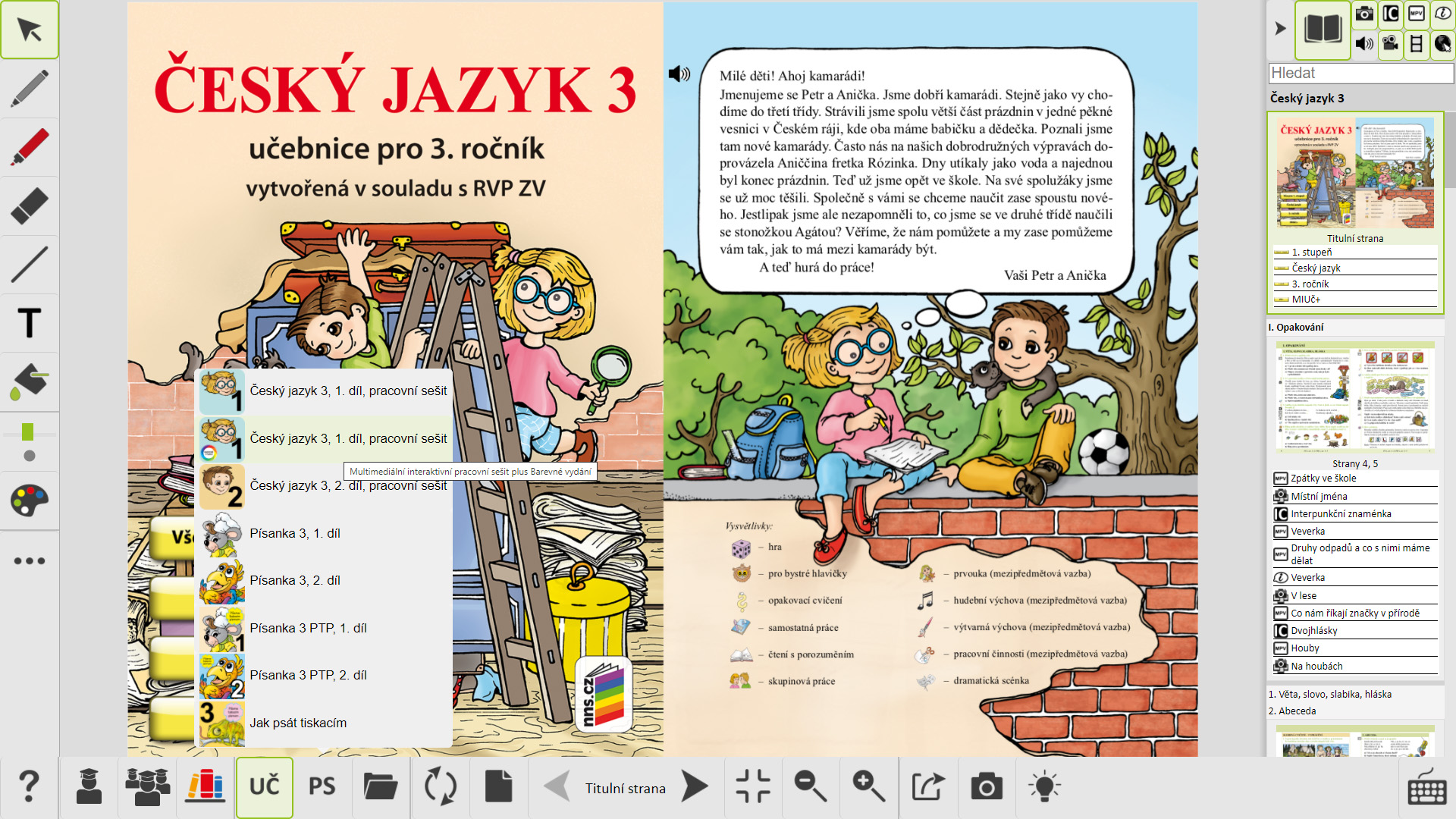1456x819 pixels.
Task: Switch to group of students mode icon
Action: pyautogui.click(x=147, y=787)
